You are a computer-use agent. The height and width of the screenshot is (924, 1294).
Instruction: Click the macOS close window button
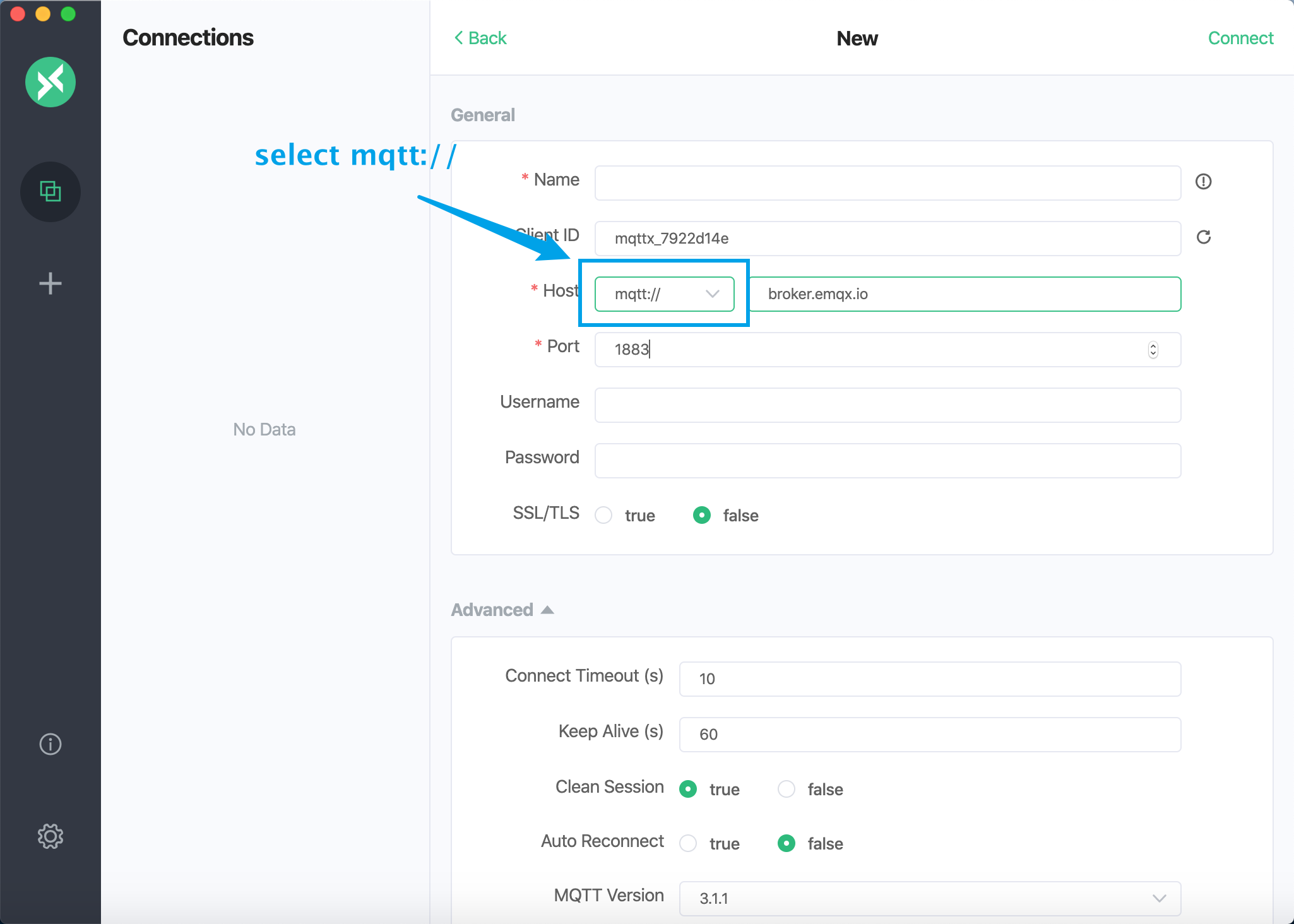pyautogui.click(x=18, y=14)
